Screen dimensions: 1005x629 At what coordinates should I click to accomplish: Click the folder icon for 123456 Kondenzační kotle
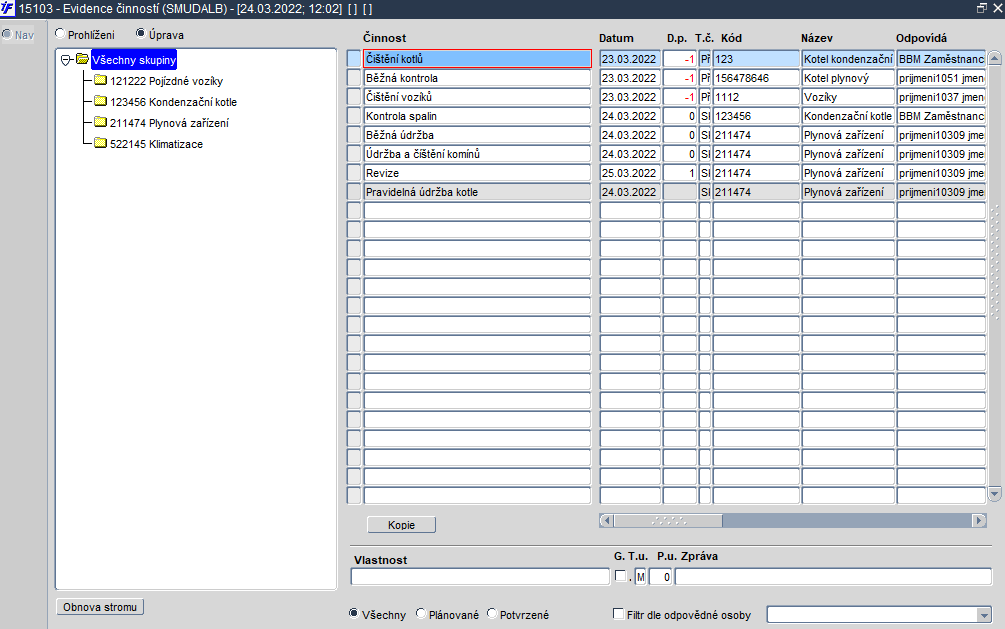pyautogui.click(x=100, y=101)
